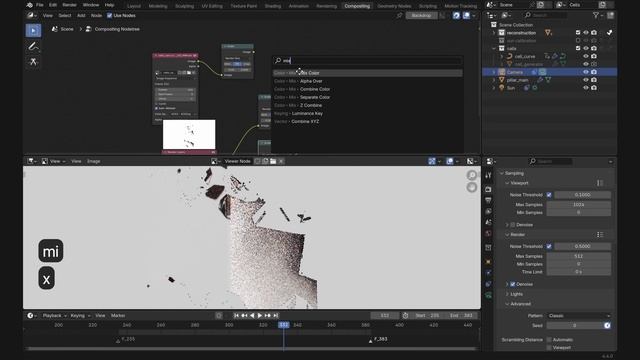The image size is (640, 360).
Task: Open outliner filter funnel icon
Action: [596, 15]
